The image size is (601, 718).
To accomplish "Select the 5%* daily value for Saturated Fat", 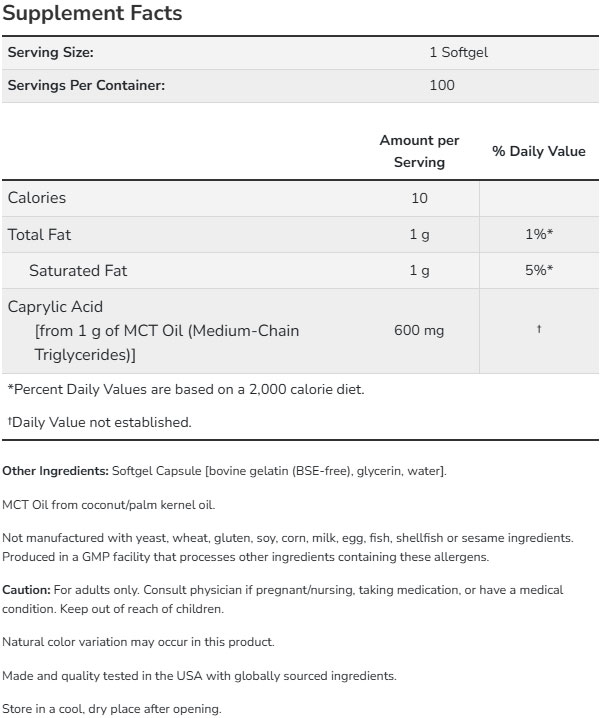I will coord(538,271).
